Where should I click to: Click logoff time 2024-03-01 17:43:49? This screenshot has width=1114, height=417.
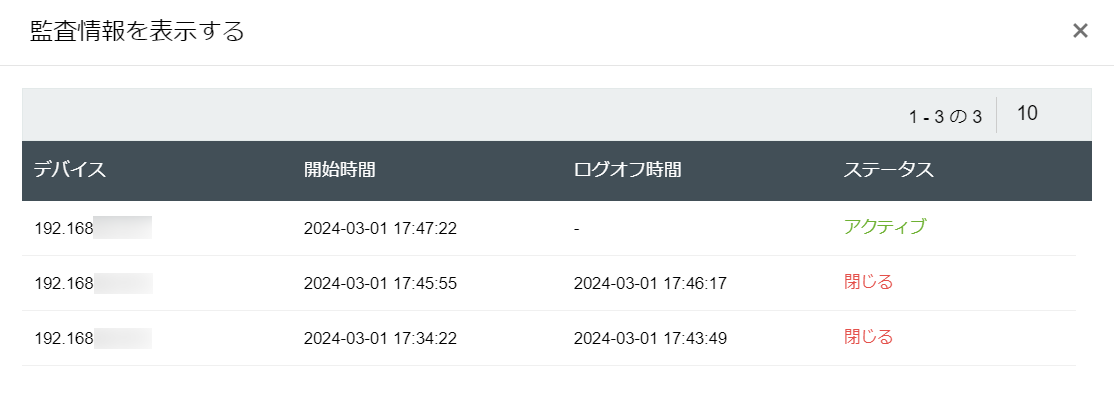pyautogui.click(x=650, y=338)
